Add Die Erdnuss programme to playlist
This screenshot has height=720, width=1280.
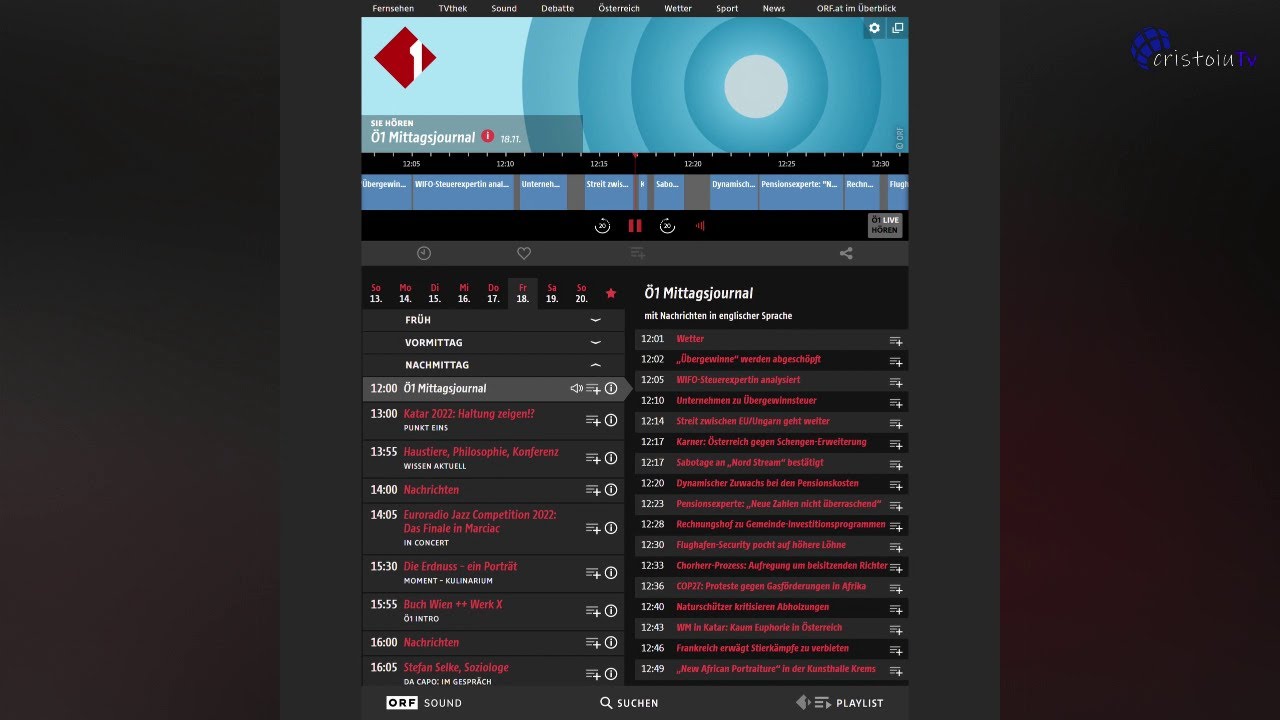pyautogui.click(x=593, y=573)
